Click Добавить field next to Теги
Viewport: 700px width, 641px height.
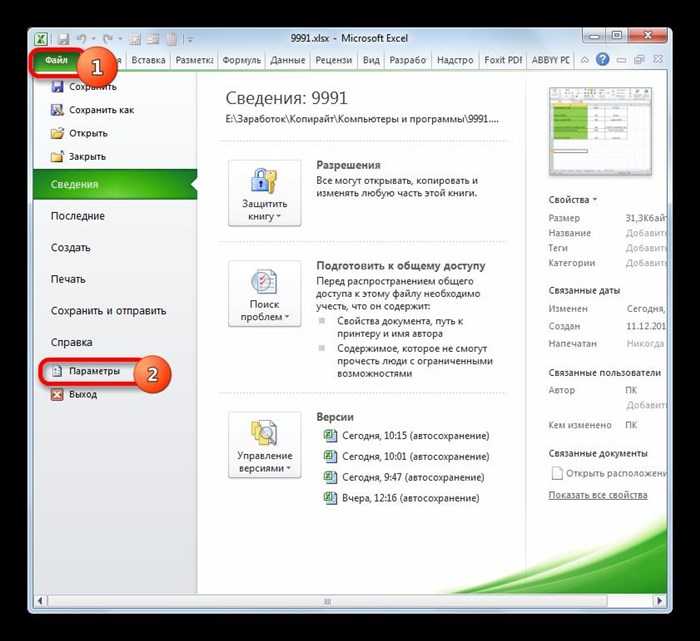click(646, 248)
